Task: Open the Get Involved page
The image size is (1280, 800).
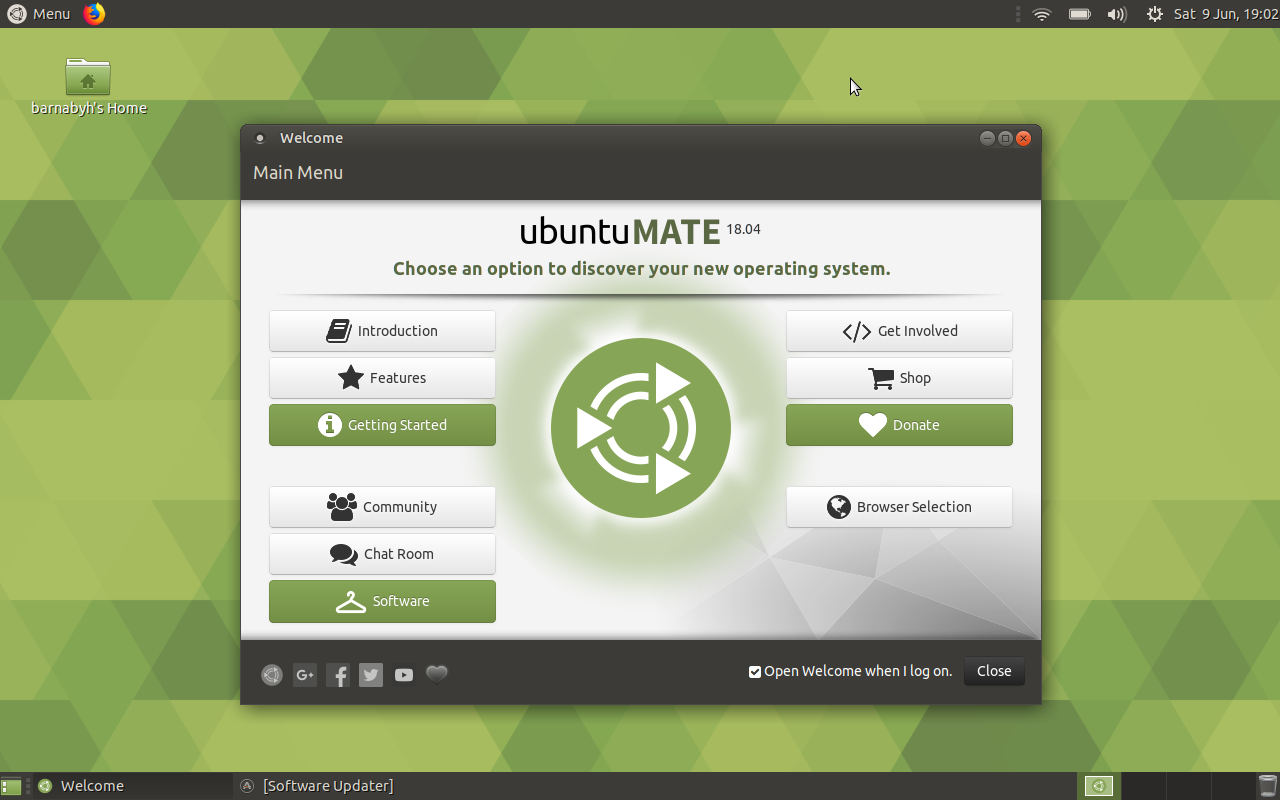Action: coord(899,331)
